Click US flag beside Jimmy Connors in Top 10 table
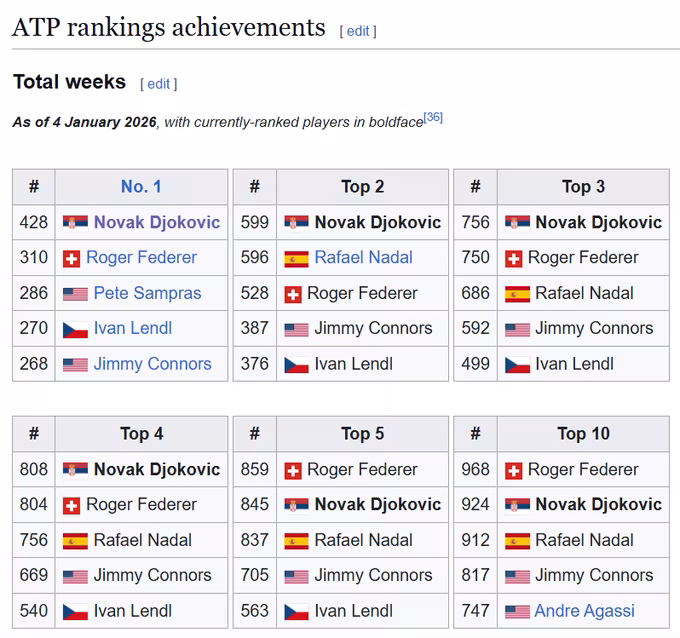 click(x=517, y=577)
